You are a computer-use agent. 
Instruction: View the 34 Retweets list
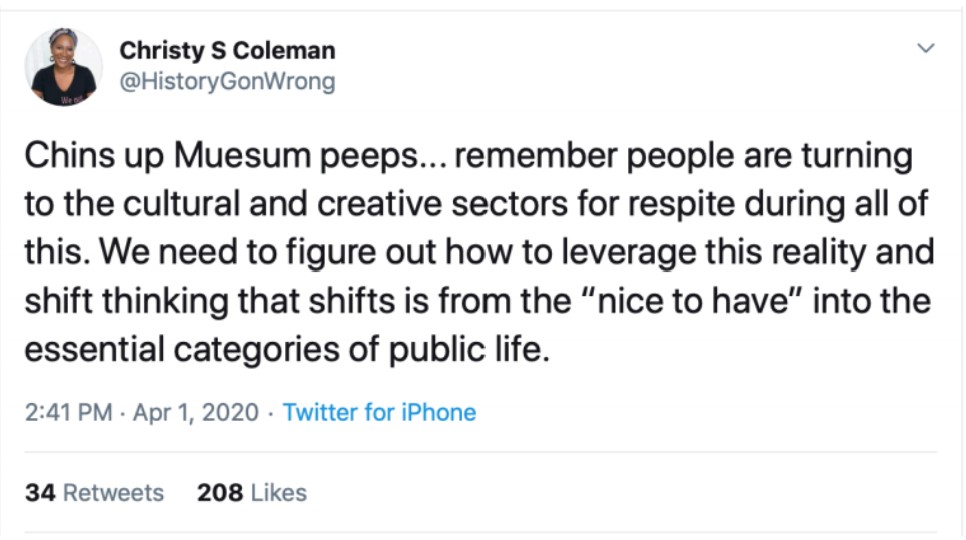click(94, 492)
